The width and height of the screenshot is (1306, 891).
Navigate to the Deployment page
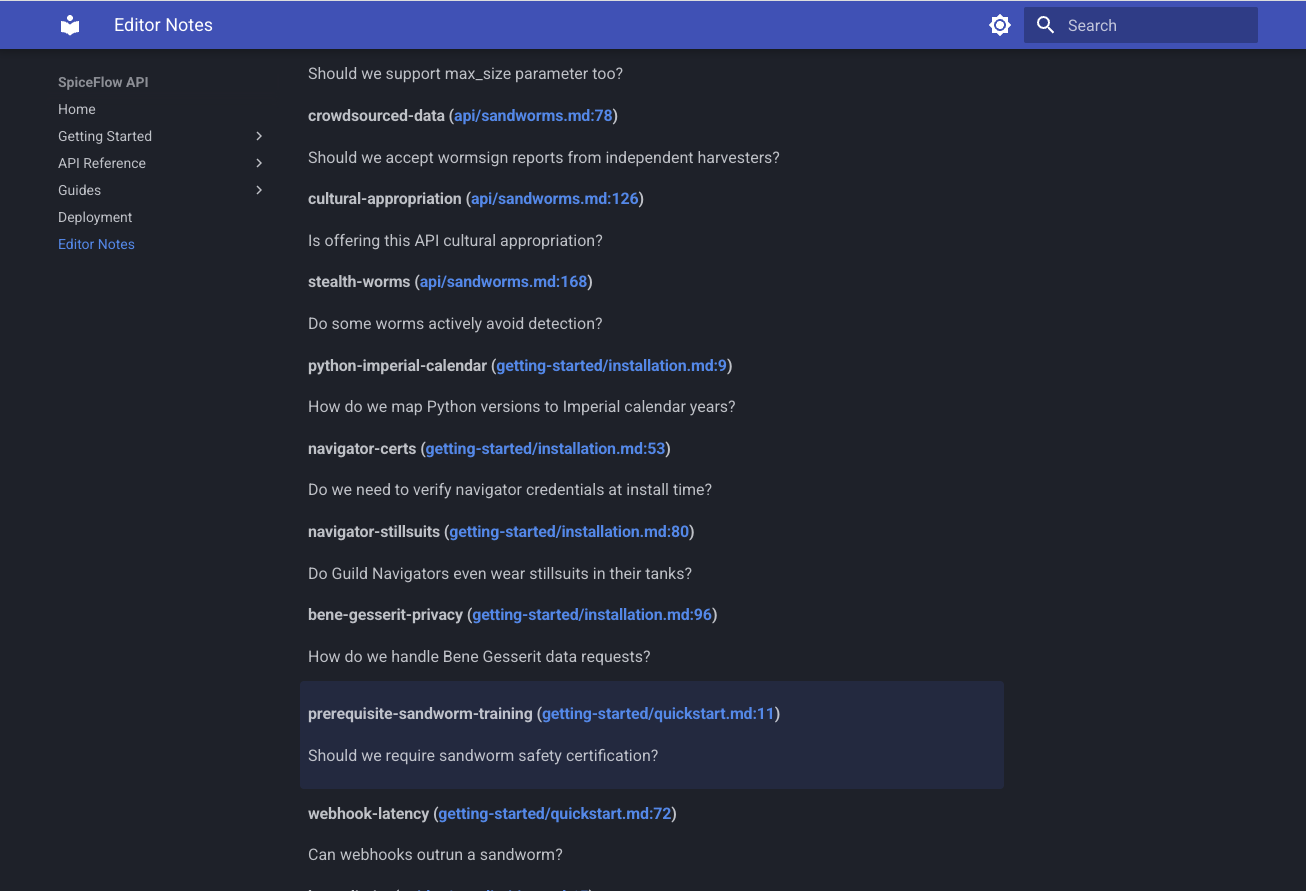tap(95, 217)
